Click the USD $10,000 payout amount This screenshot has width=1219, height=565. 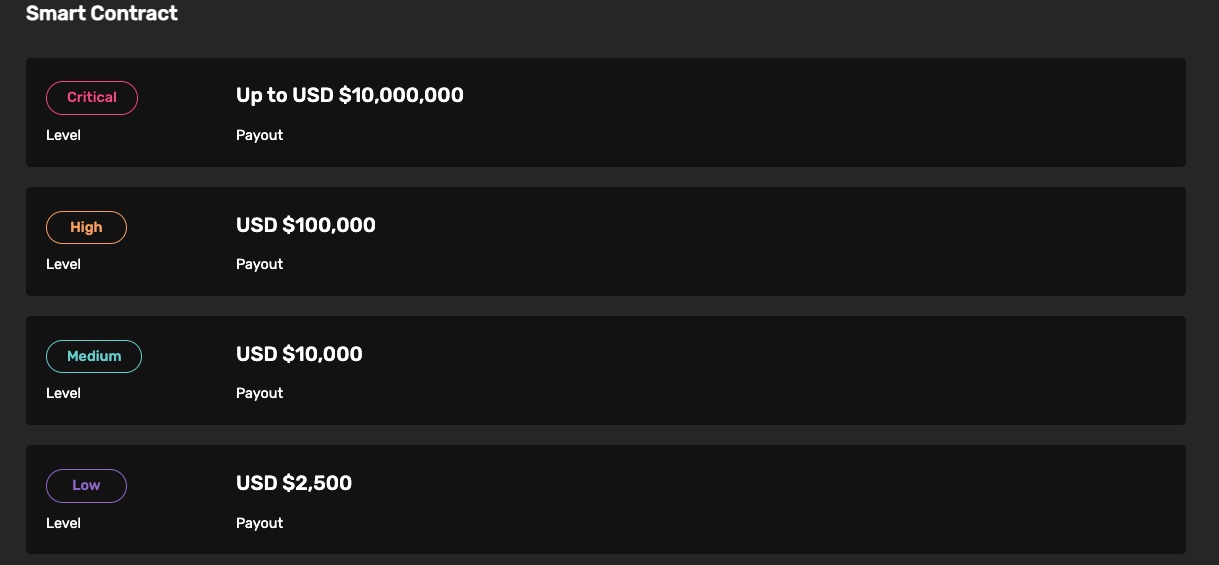pyautogui.click(x=299, y=354)
